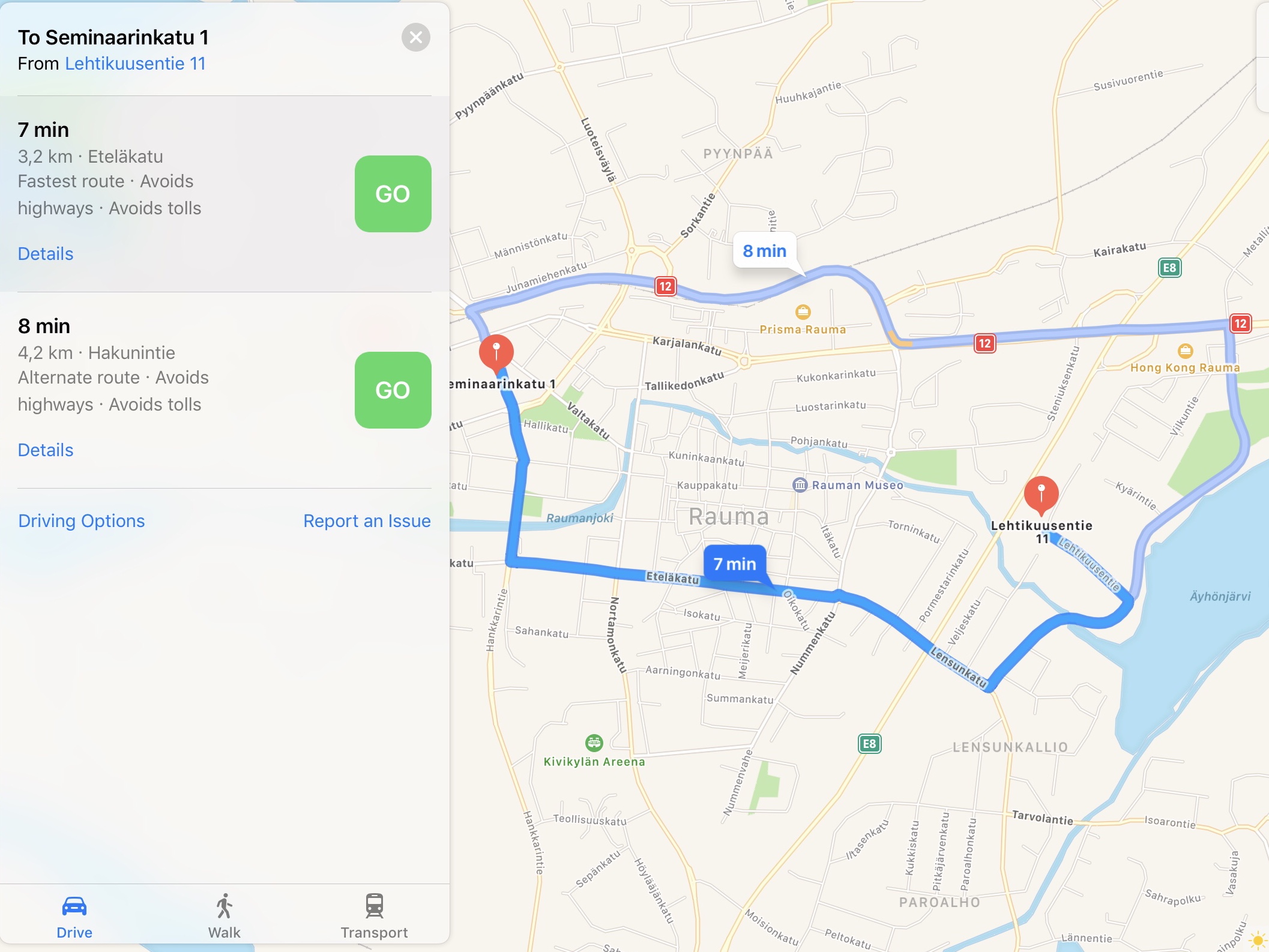This screenshot has height=952, width=1269.
Task: Select the 7 min route label on map
Action: 735,564
